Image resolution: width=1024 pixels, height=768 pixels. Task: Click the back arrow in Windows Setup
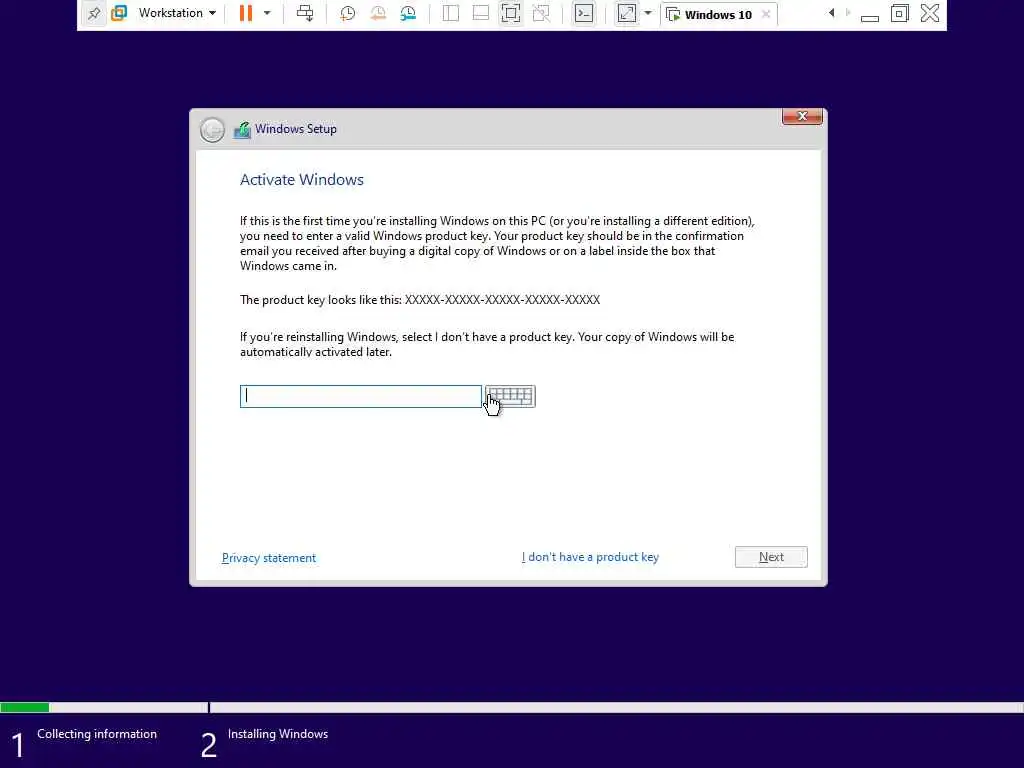click(212, 130)
